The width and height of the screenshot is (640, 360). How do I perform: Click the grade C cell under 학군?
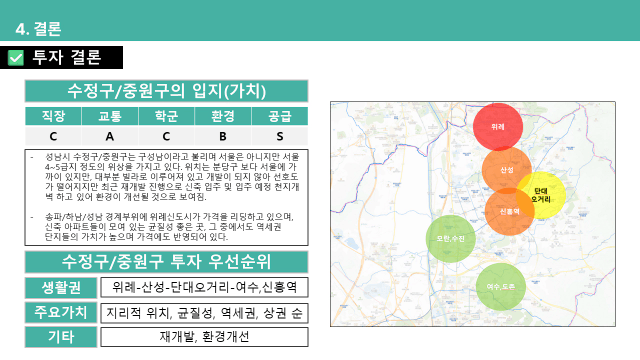166,136
